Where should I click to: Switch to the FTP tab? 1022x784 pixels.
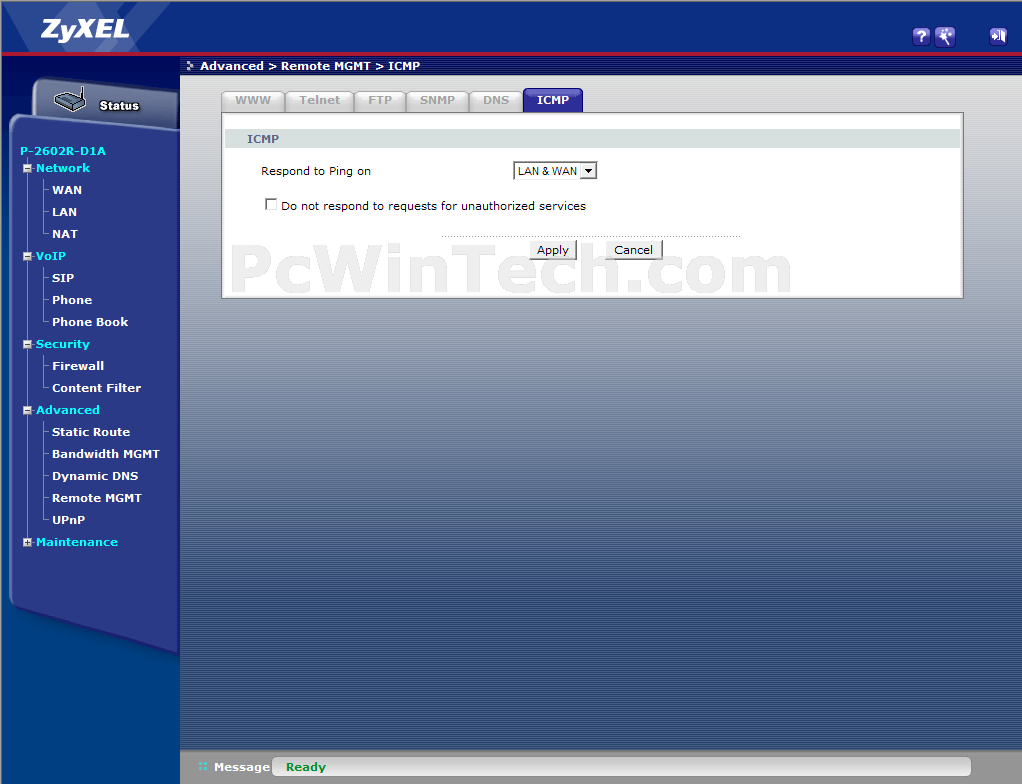(380, 100)
